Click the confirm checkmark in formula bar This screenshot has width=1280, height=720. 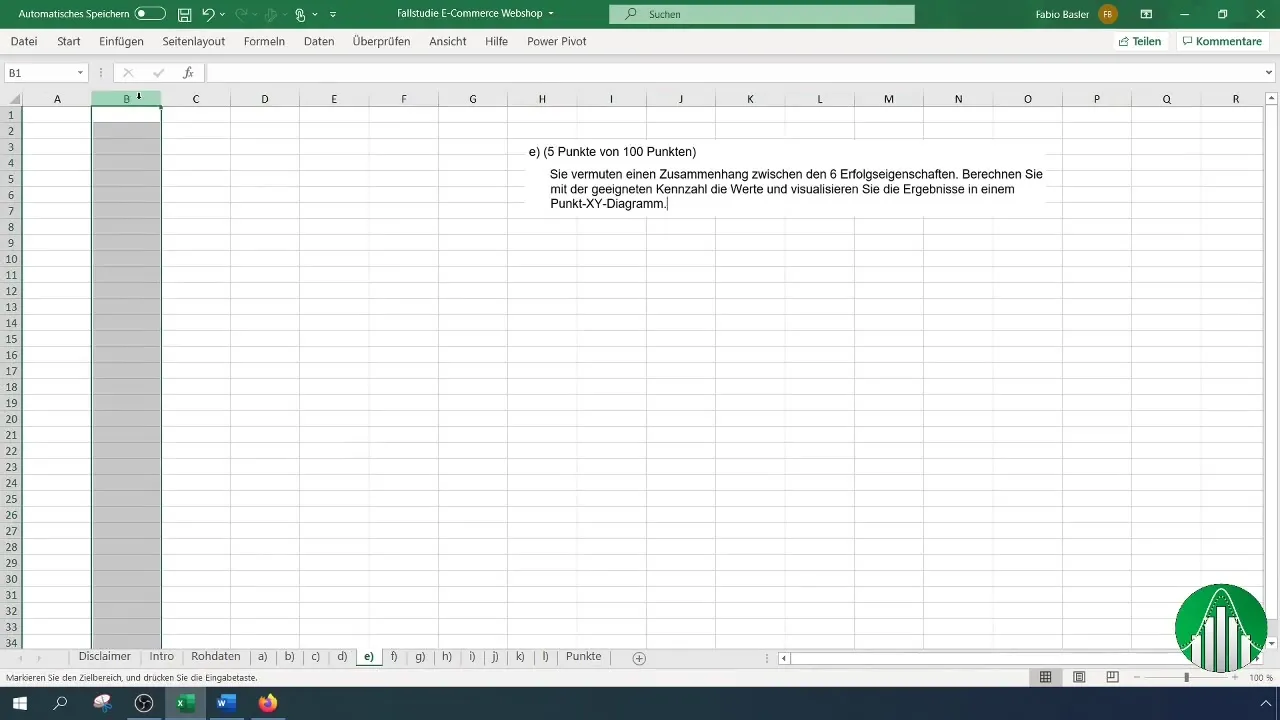[x=158, y=73]
